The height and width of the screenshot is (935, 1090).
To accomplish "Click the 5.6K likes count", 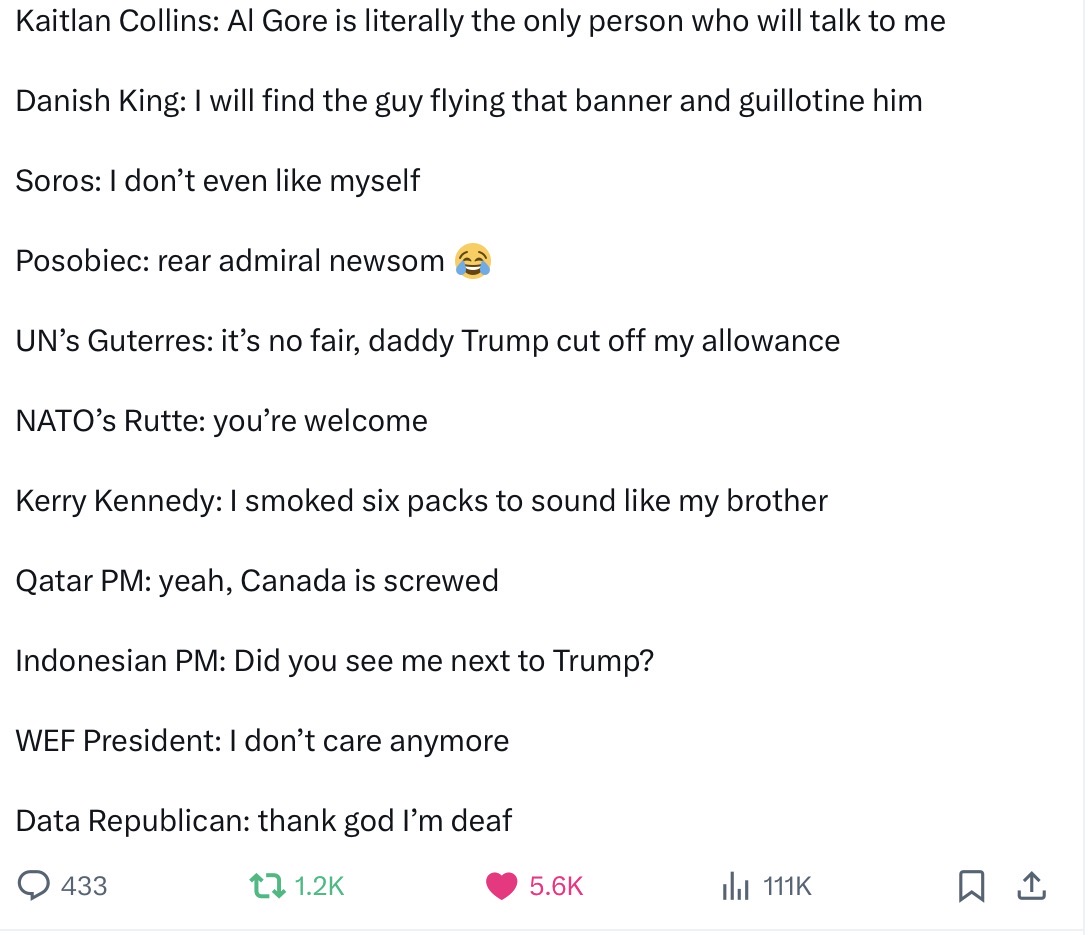I will click(555, 886).
